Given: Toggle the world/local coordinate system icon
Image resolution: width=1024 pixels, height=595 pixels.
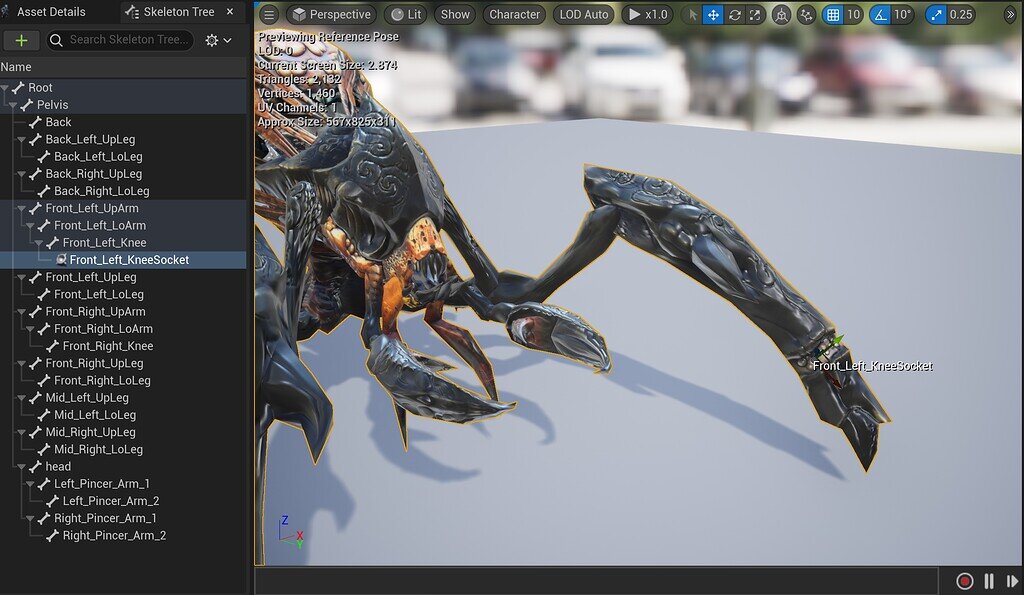Looking at the screenshot, I should (781, 14).
